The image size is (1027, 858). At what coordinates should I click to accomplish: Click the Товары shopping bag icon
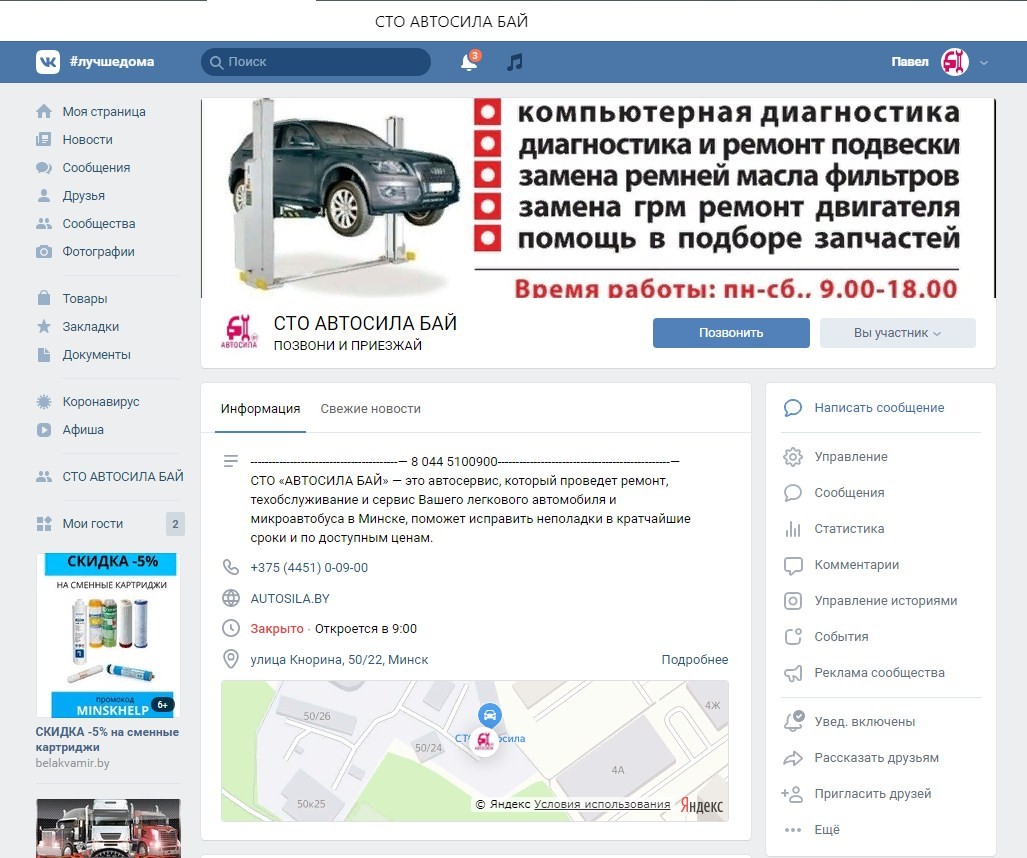coord(44,298)
